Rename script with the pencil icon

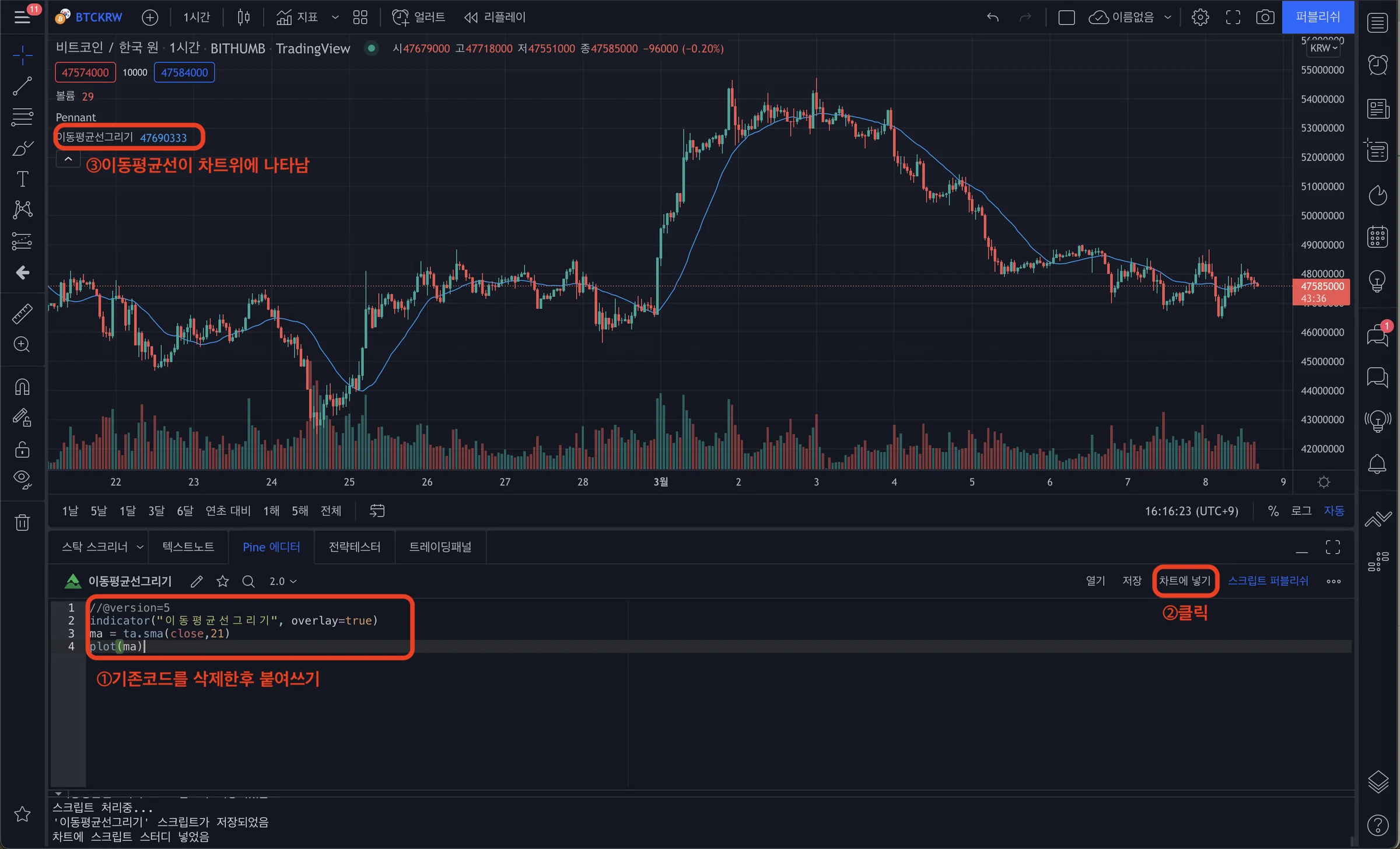[197, 581]
